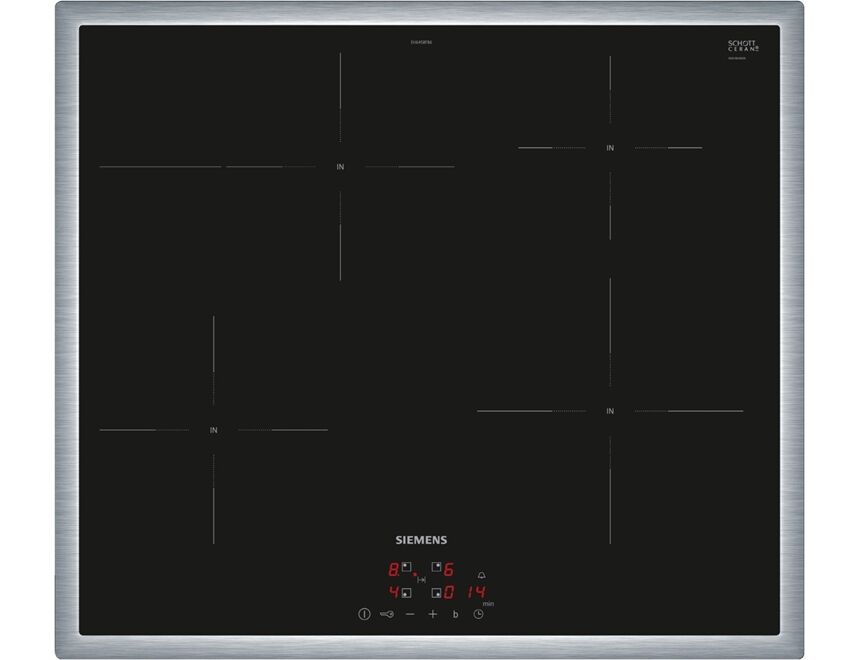The image size is (860, 660).
Task: Tap the kitchen alarm bell icon
Action: 482,576
